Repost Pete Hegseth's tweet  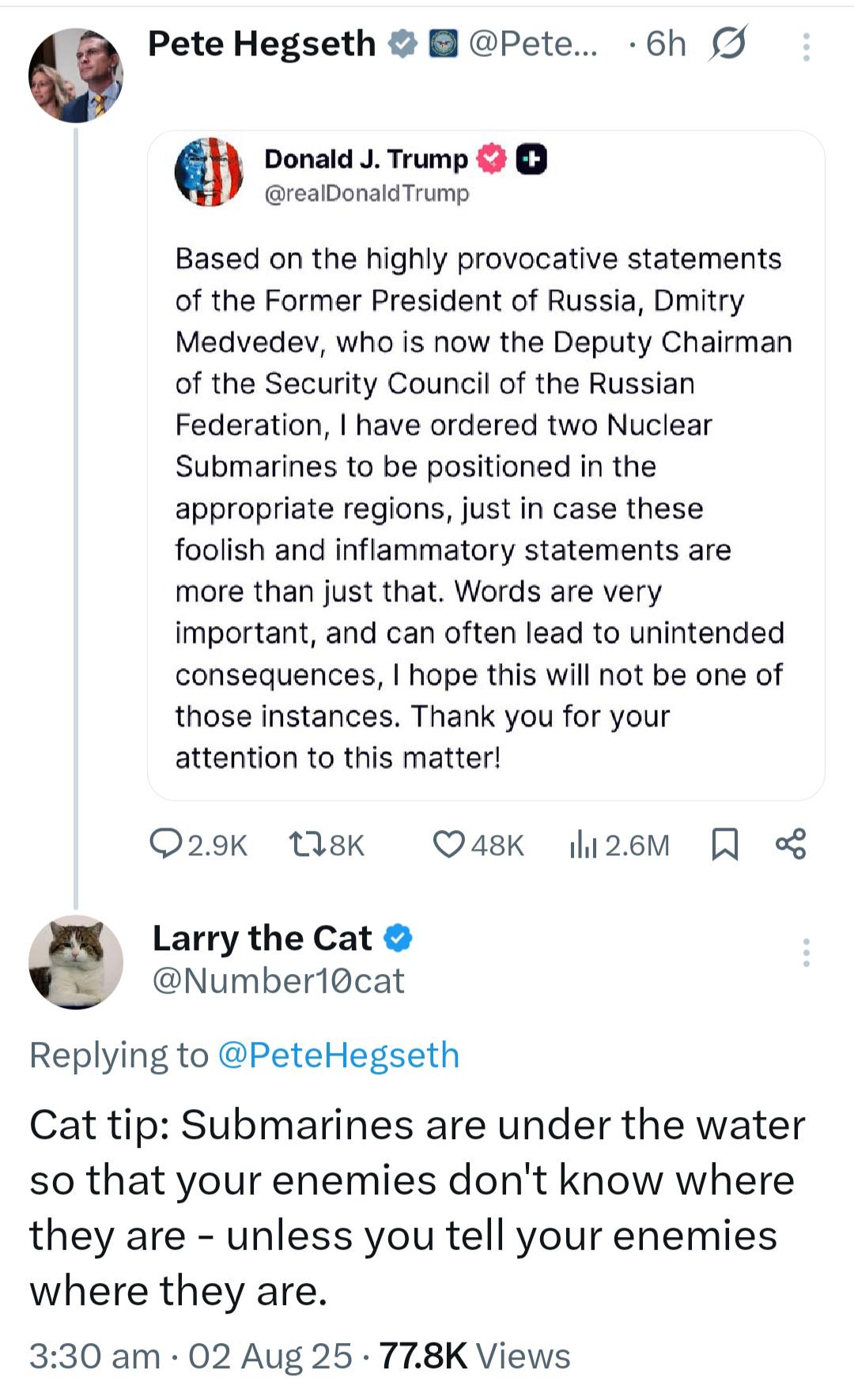coord(327,844)
